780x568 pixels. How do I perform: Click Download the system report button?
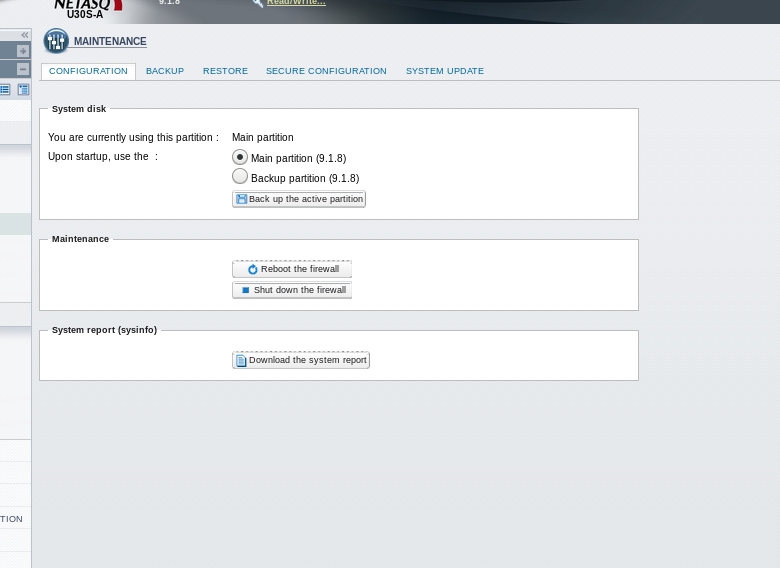pyautogui.click(x=301, y=360)
